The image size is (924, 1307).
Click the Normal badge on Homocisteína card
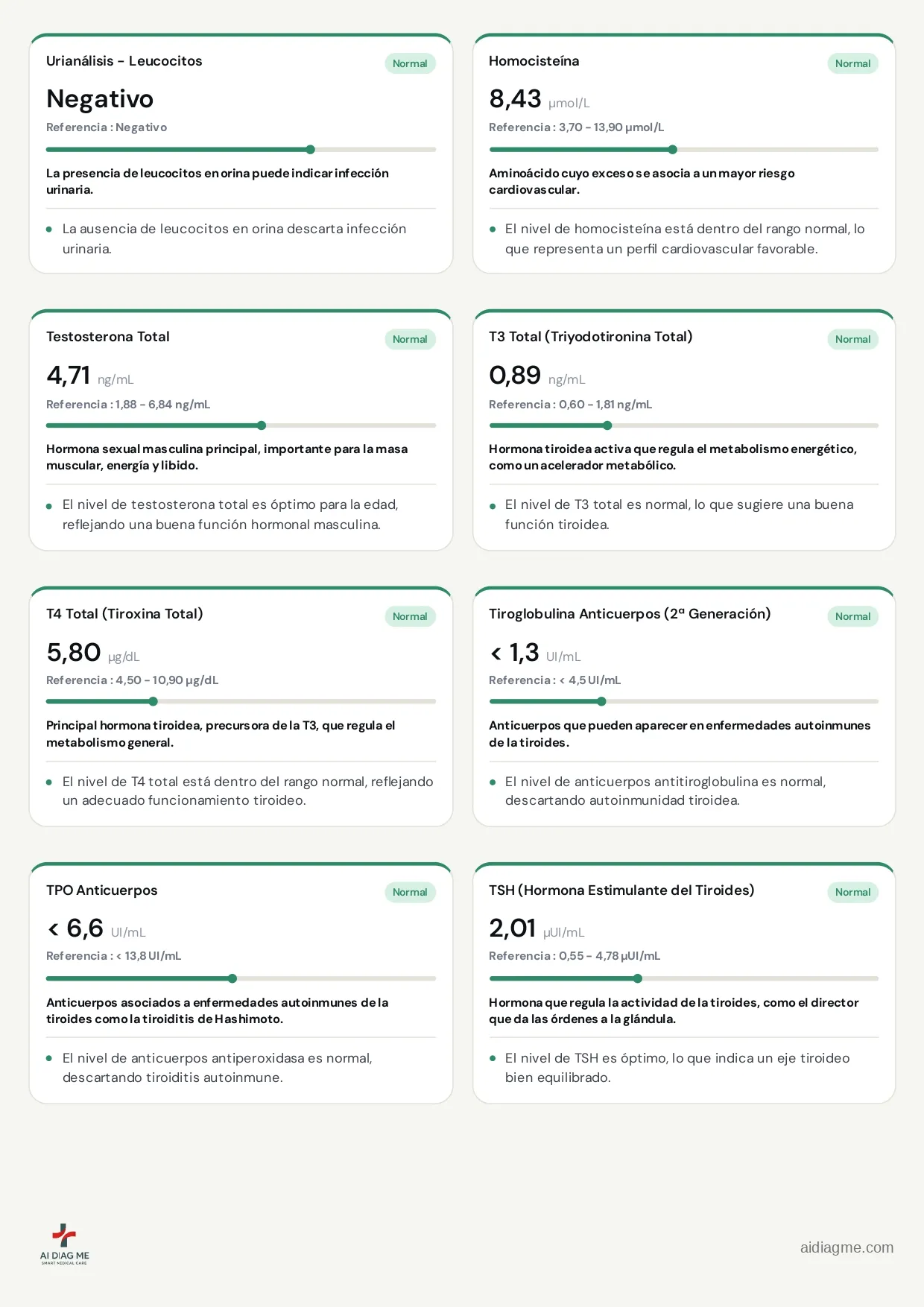tap(852, 63)
